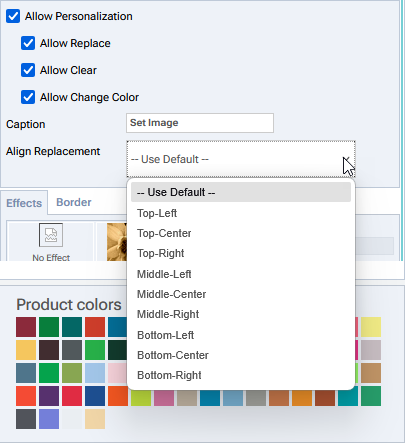Choose the navy blue color swatch
This screenshot has height=443, width=405.
[x=95, y=396]
